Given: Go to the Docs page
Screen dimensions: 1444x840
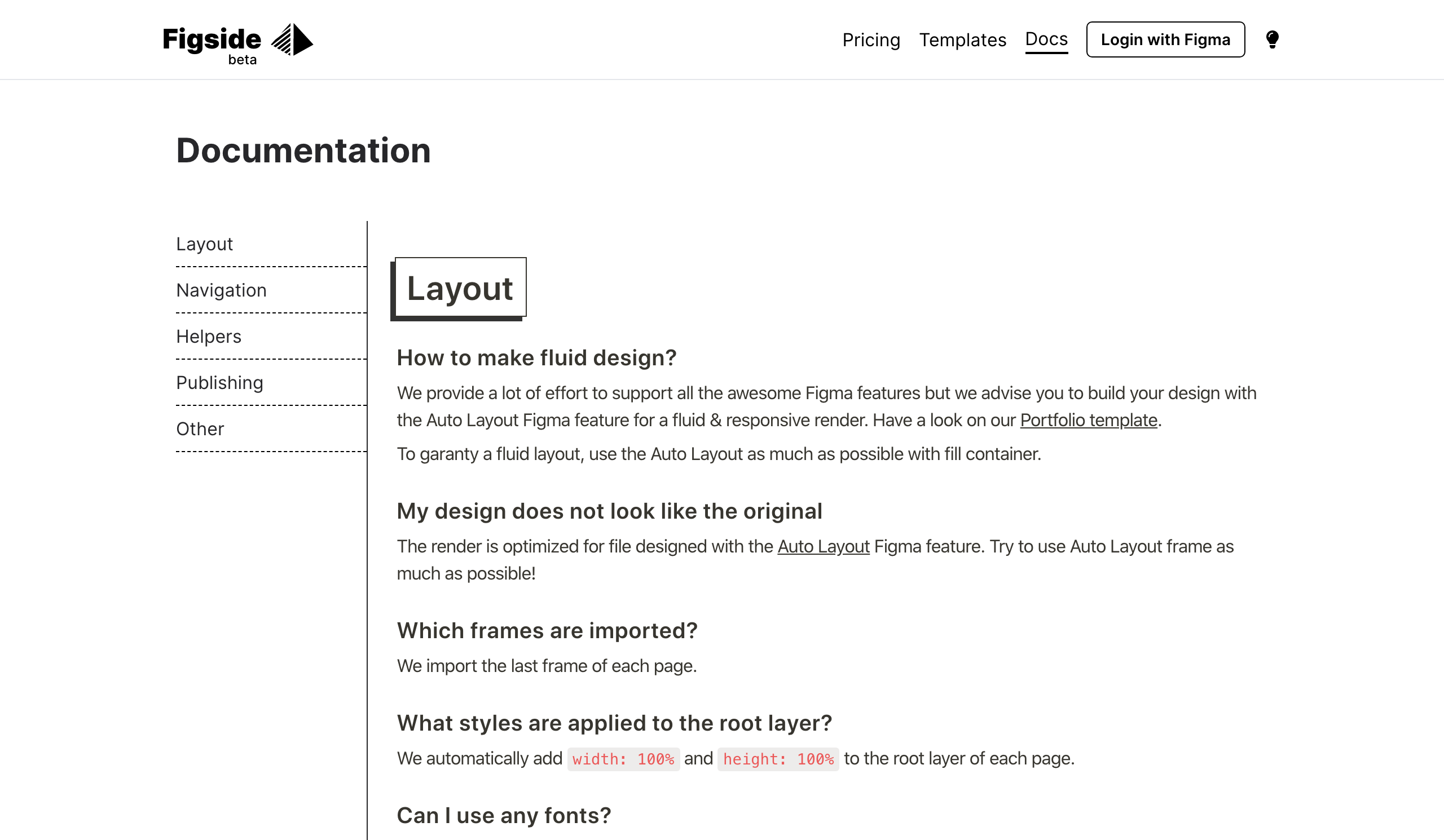Looking at the screenshot, I should pyautogui.click(x=1046, y=39).
